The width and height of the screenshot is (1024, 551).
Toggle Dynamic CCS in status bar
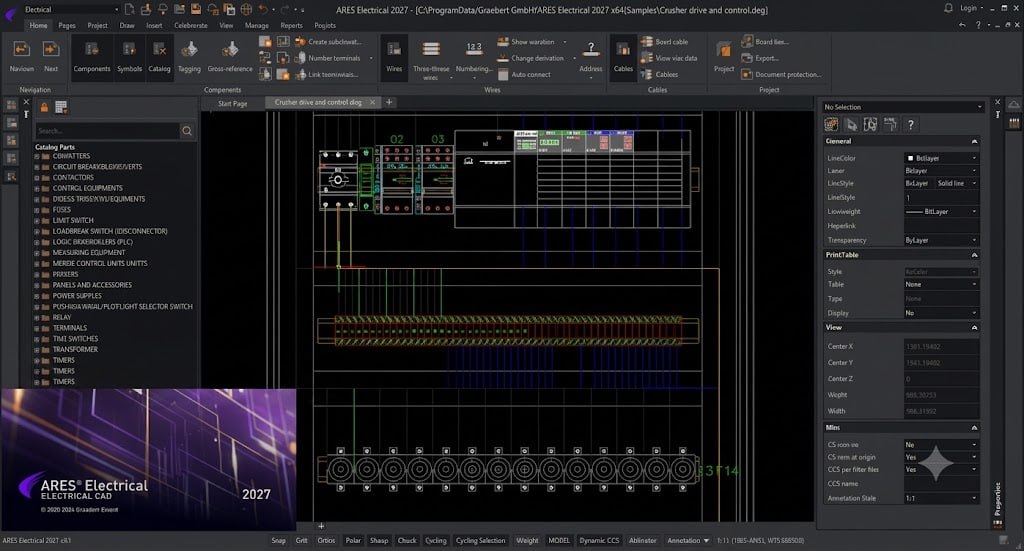(599, 541)
